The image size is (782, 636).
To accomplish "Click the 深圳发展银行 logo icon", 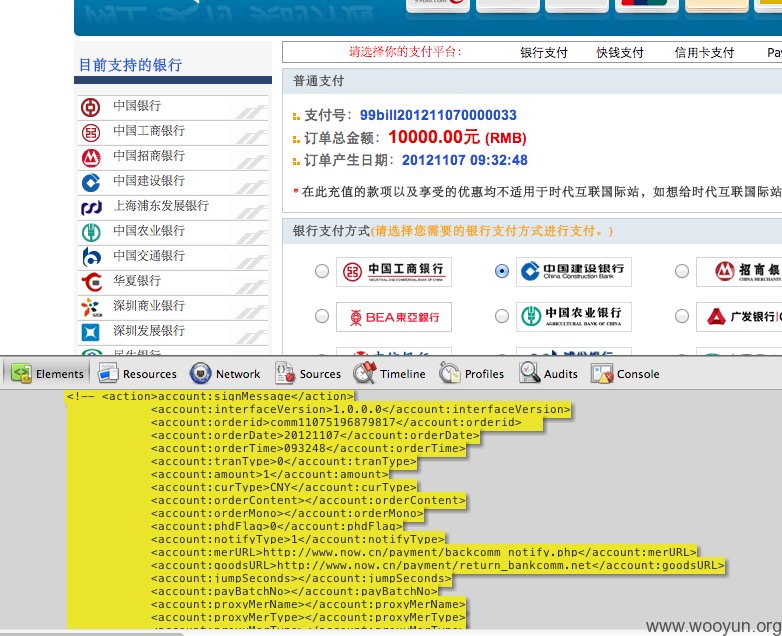I will tap(90, 332).
